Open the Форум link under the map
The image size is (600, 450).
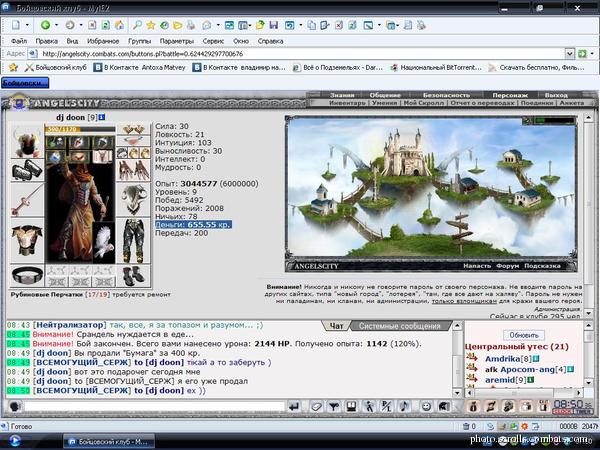(507, 266)
